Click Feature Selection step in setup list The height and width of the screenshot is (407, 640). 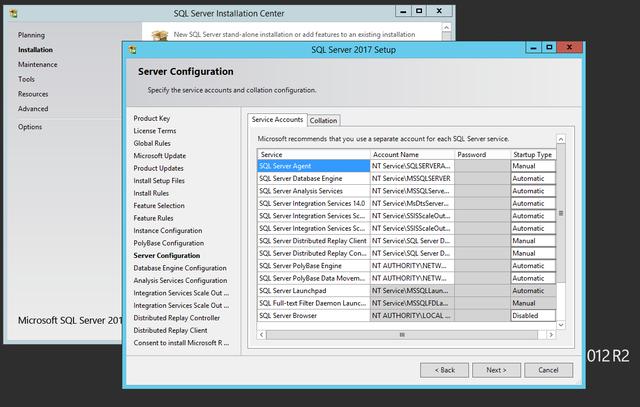159,206
